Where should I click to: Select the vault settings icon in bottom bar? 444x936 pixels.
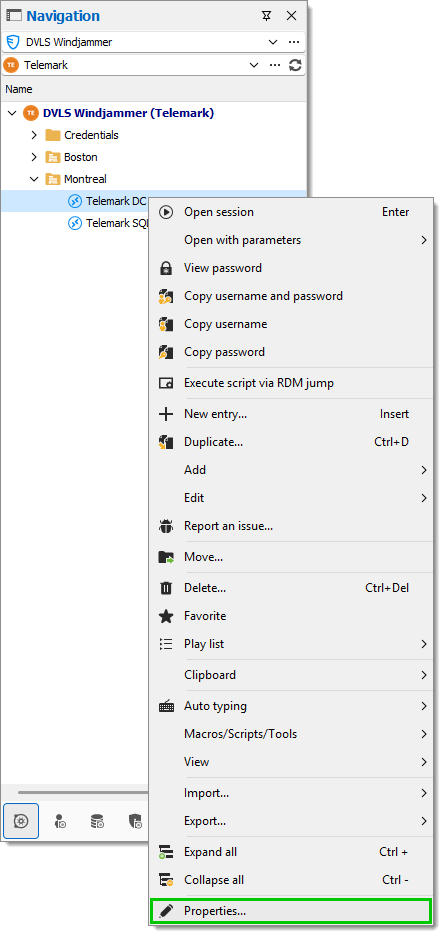(x=21, y=821)
